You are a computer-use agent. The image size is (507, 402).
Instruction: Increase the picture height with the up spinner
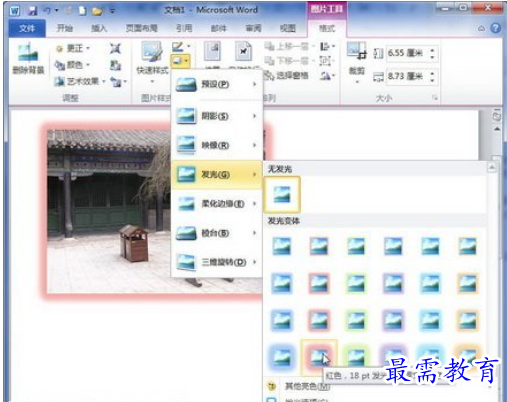(432, 50)
